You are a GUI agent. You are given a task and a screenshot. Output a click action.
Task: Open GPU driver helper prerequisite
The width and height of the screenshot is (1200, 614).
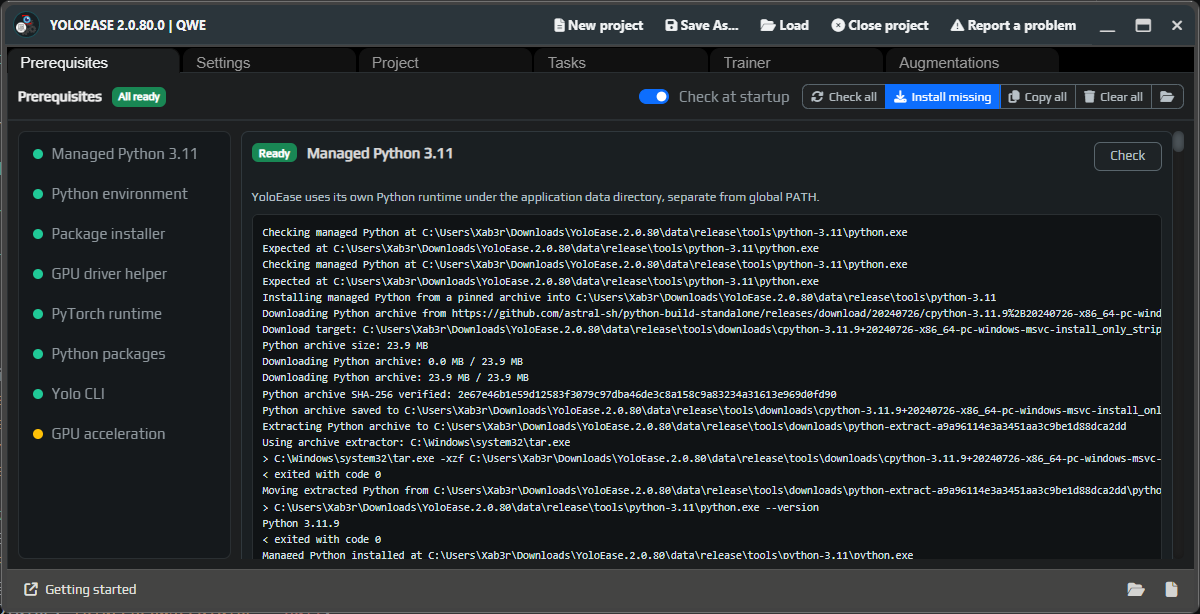125,274
